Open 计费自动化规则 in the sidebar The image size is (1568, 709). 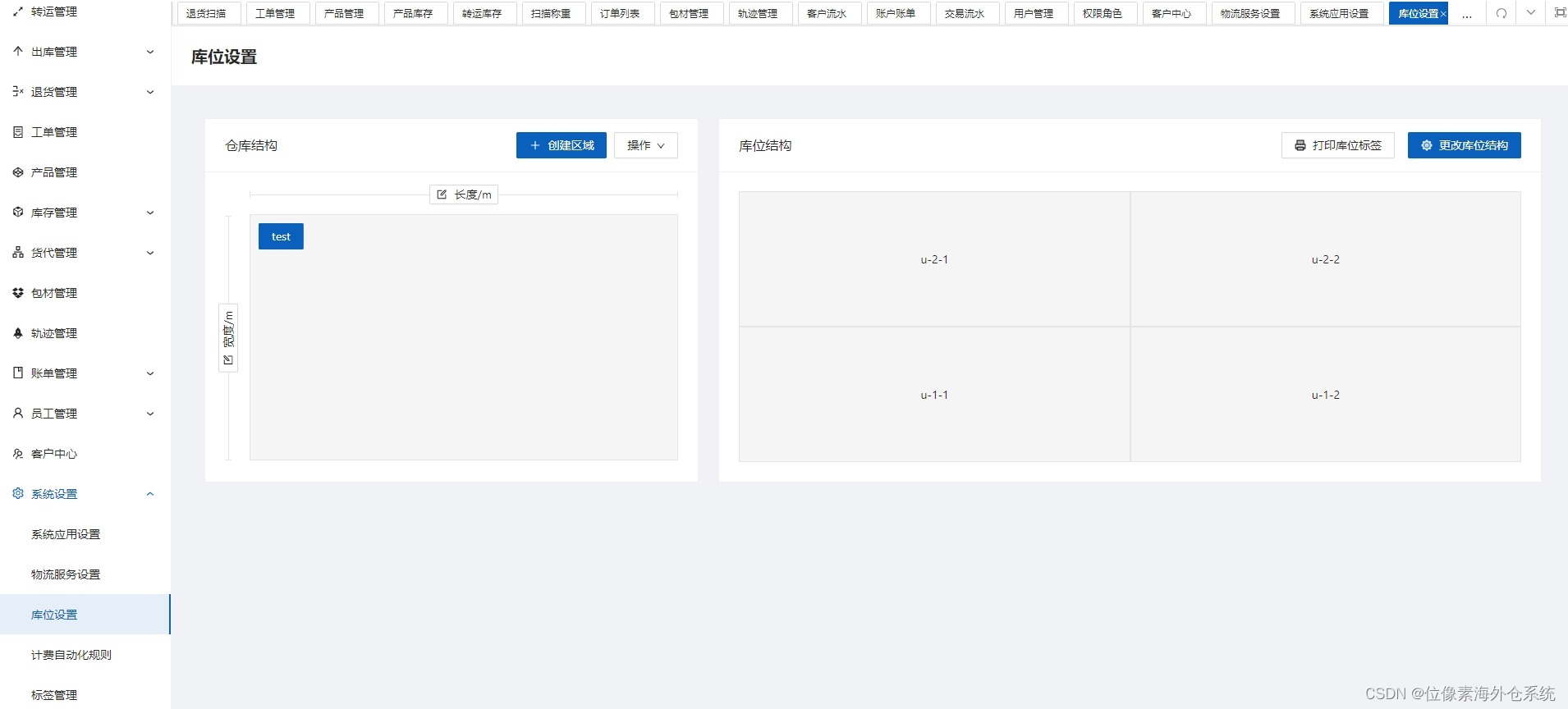coord(85,655)
